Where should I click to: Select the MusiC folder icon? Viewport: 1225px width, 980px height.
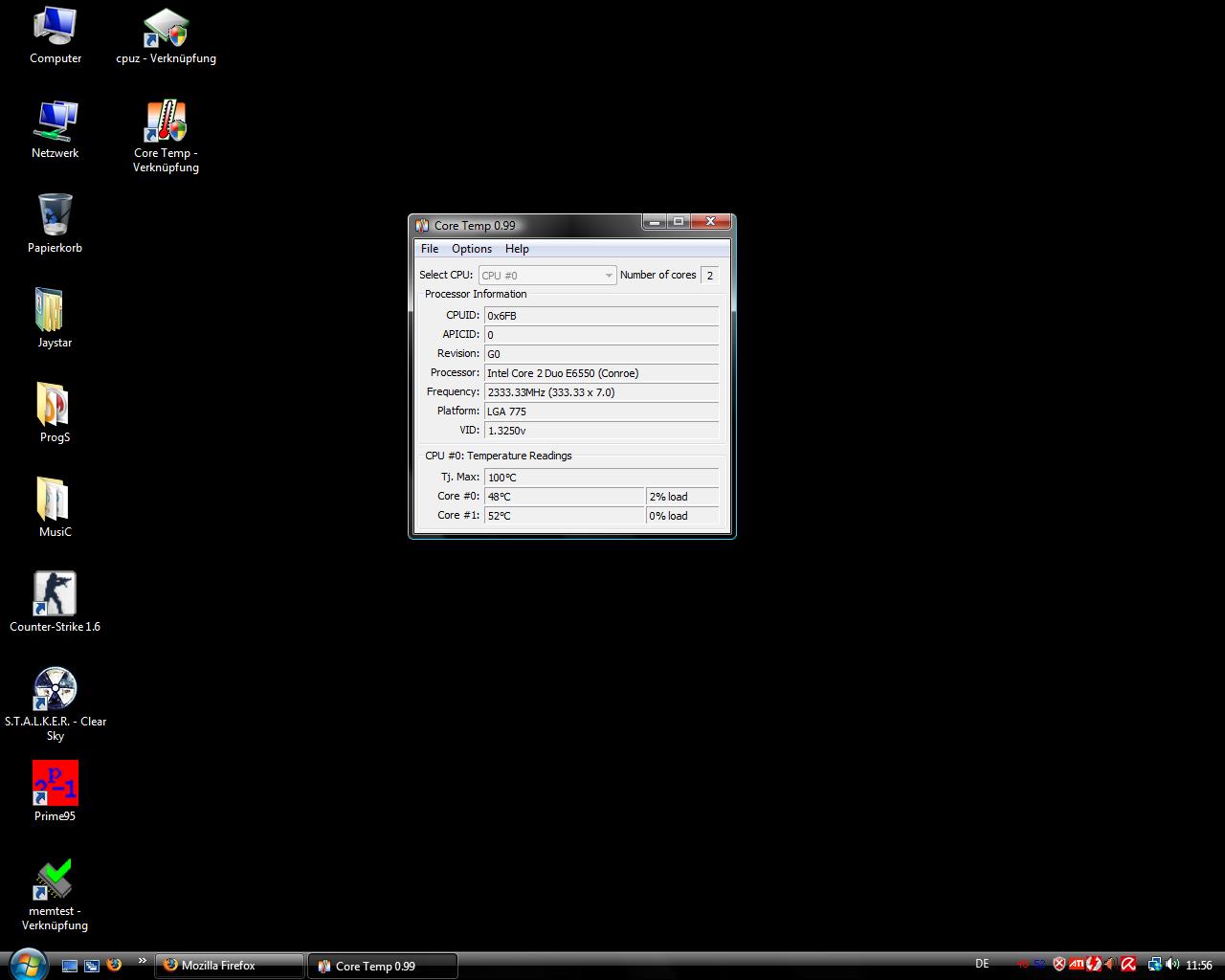point(55,509)
